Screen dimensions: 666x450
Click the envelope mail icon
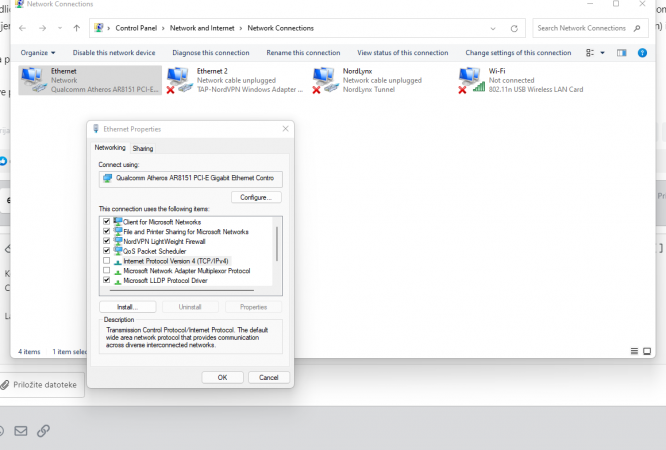point(21,431)
